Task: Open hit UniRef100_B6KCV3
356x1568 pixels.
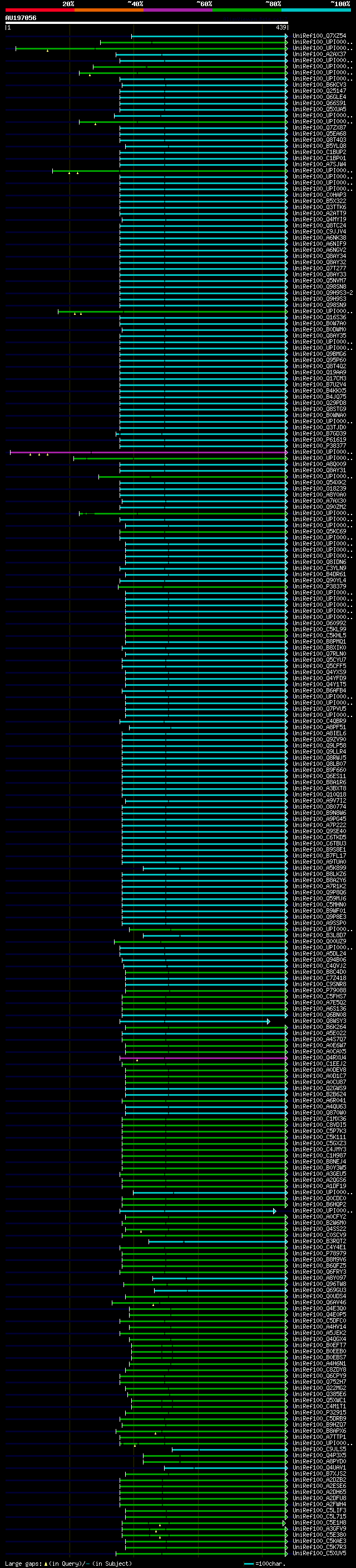Action: click(x=319, y=85)
